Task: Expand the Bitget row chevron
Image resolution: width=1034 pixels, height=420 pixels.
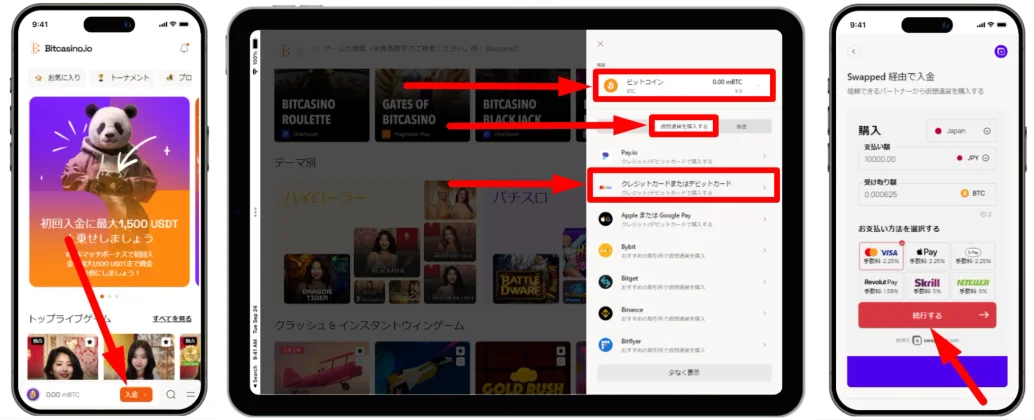Action: (x=764, y=282)
